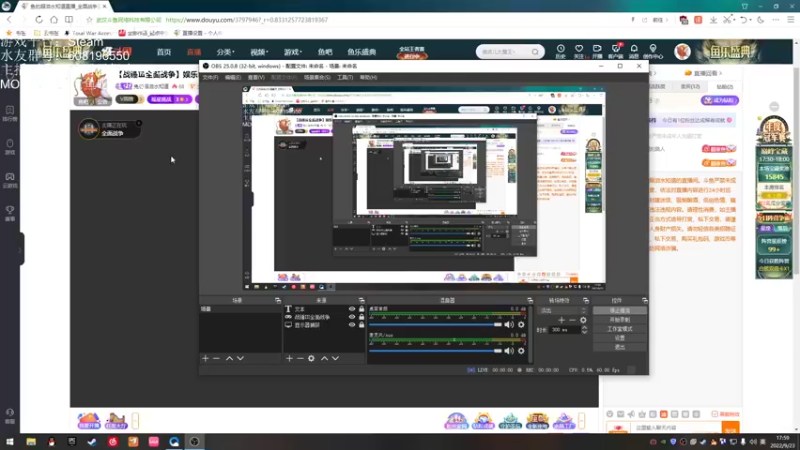The width and height of the screenshot is (800, 450).
Task: Open OBS 帮助(H) Help menu
Action: [368, 78]
